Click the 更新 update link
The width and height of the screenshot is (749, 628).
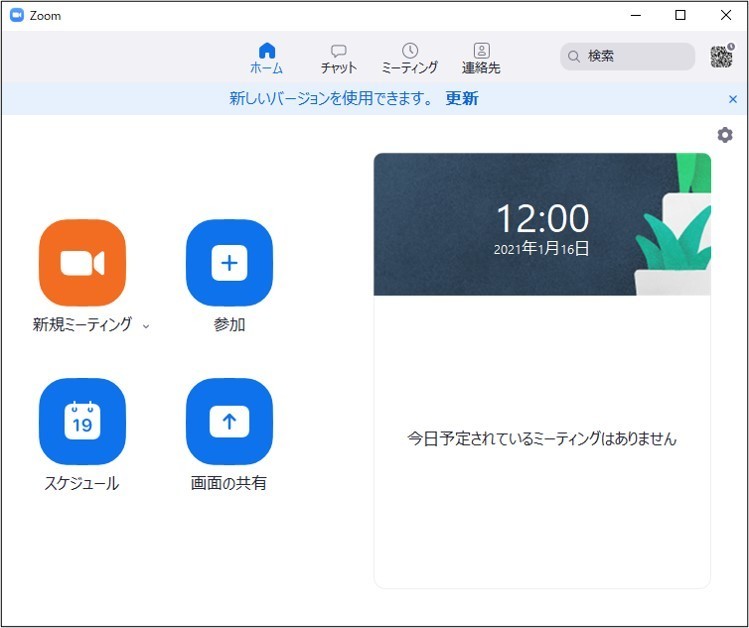coord(462,99)
